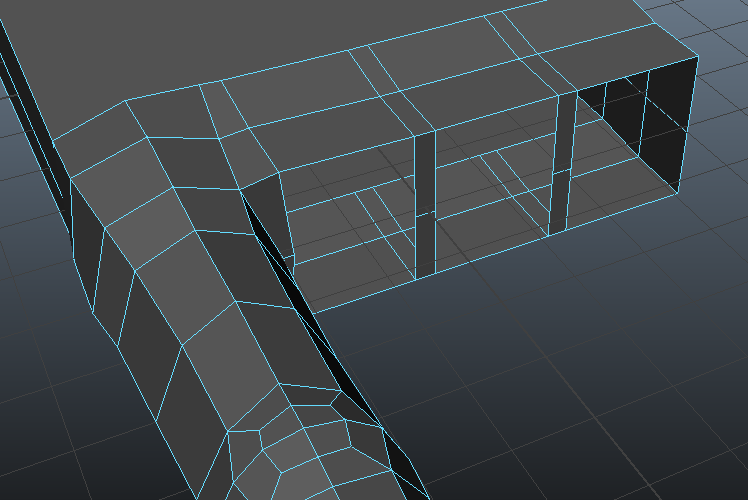Select the box top face between the two pillars

(490, 108)
